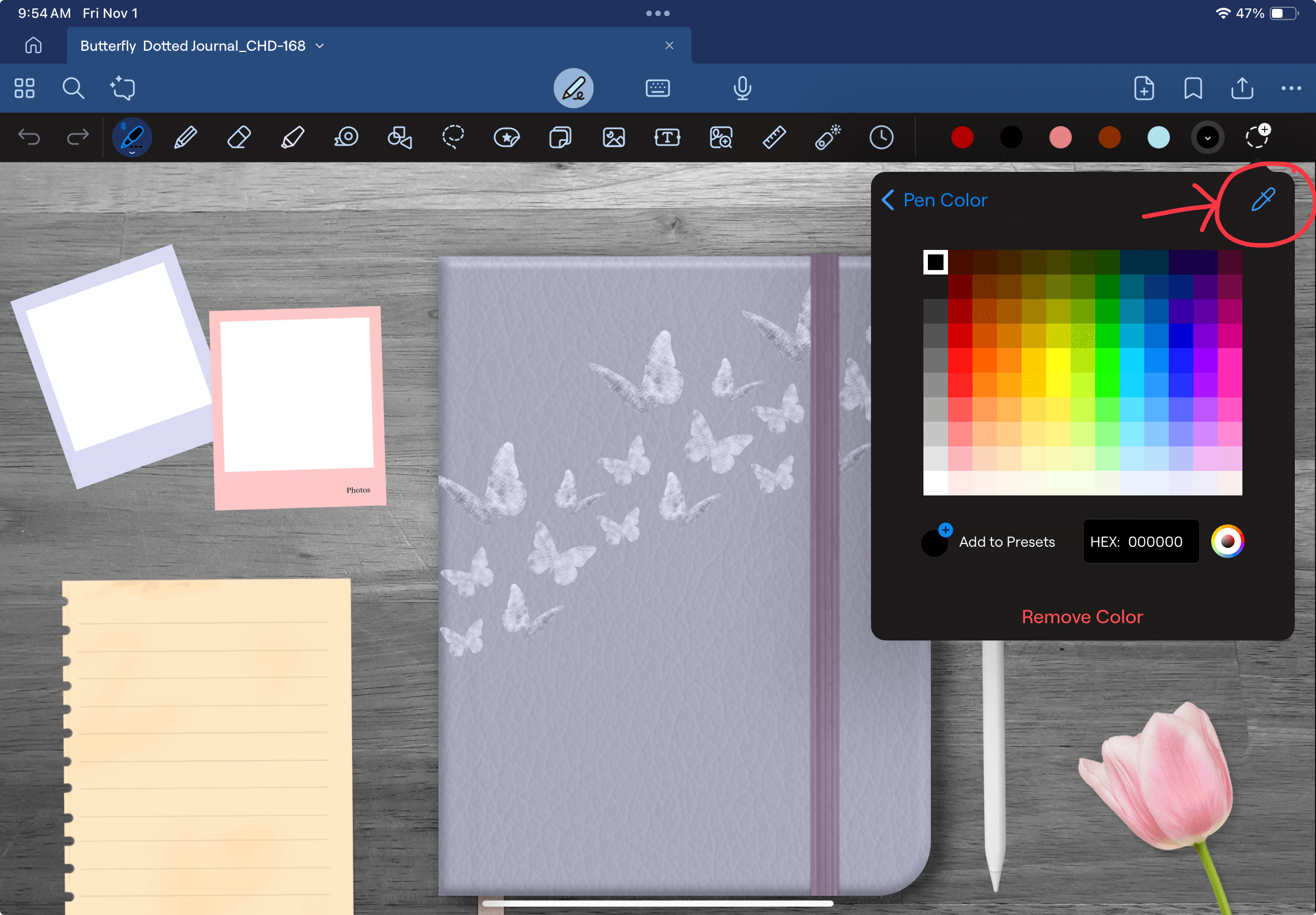Toggle bookmark for this page
1316x915 pixels.
pyautogui.click(x=1193, y=88)
